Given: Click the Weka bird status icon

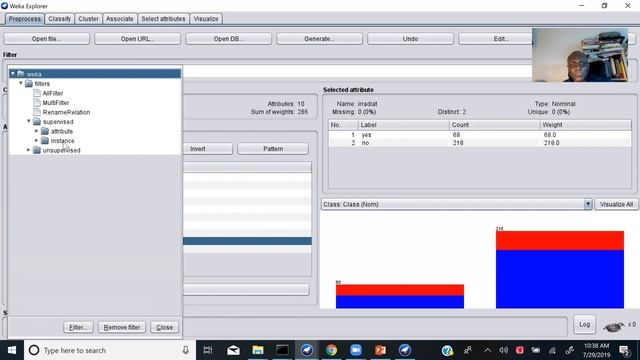Looking at the screenshot, I should (613, 326).
